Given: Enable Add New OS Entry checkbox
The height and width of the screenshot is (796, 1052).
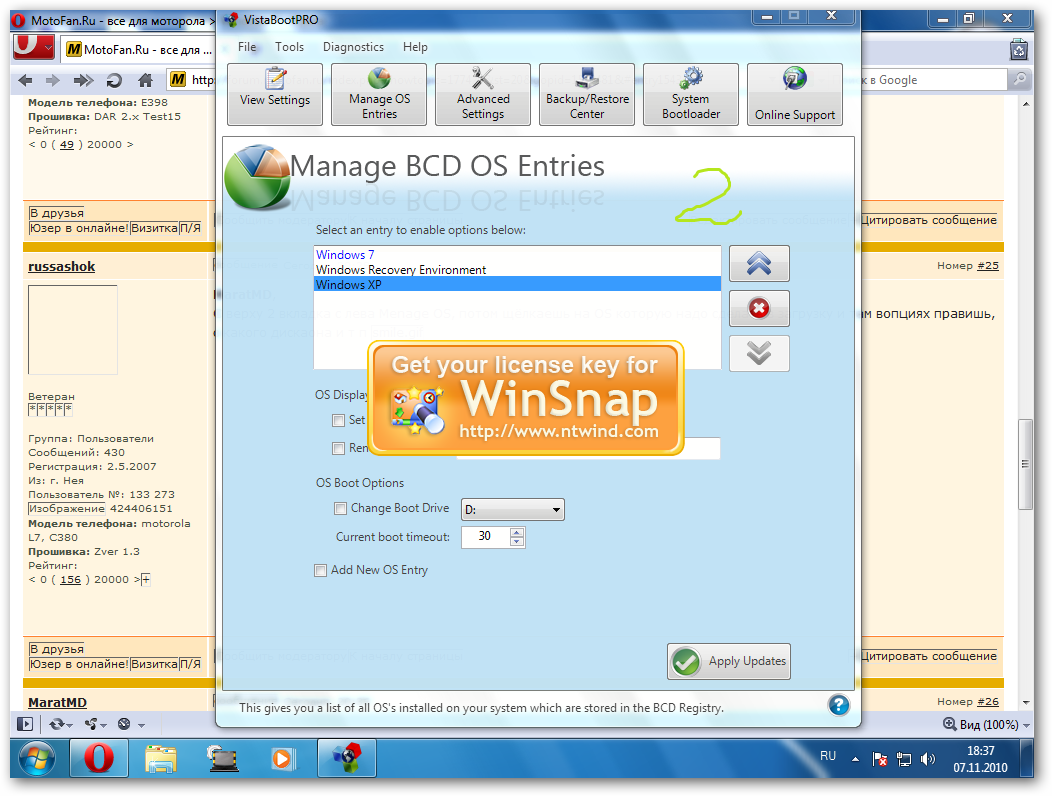Looking at the screenshot, I should (x=321, y=570).
